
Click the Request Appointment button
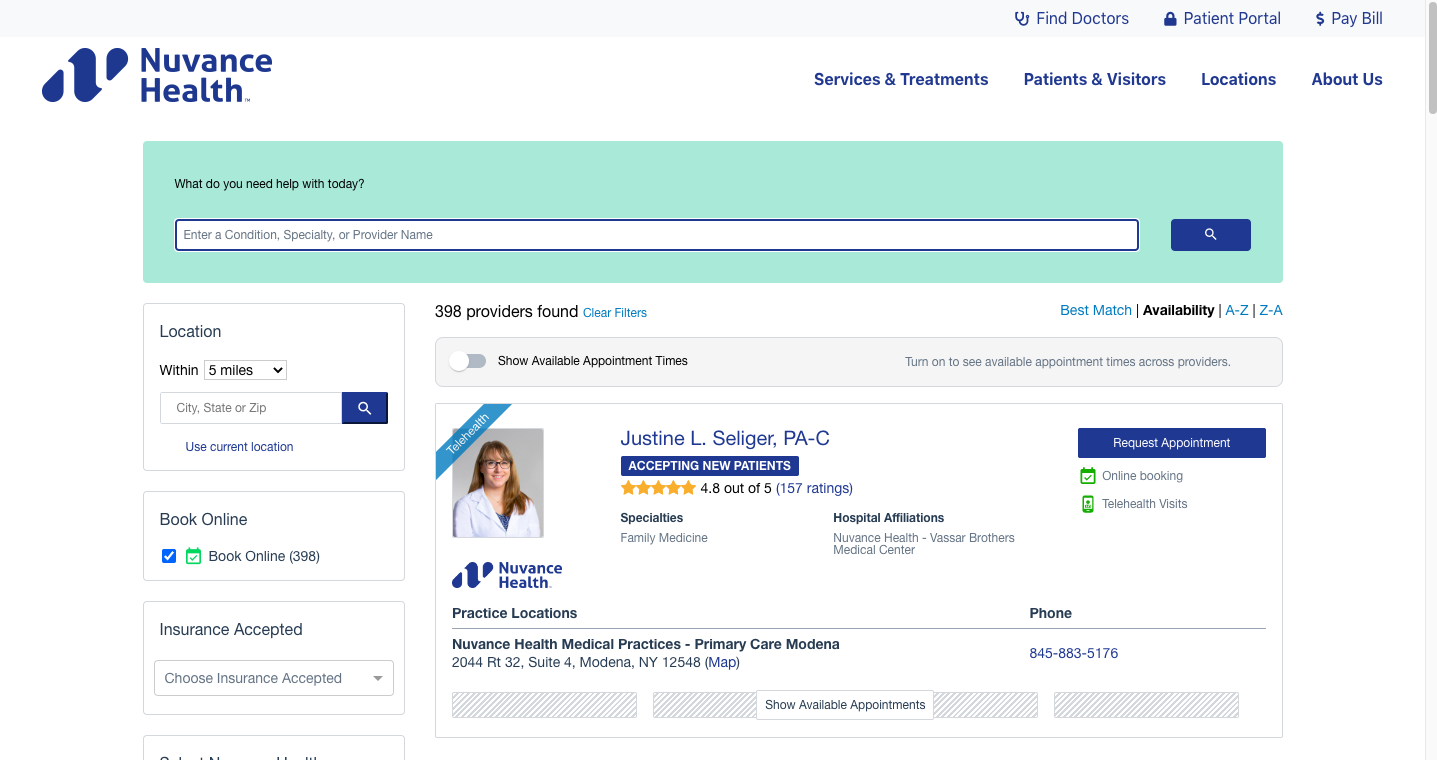pyautogui.click(x=1172, y=443)
